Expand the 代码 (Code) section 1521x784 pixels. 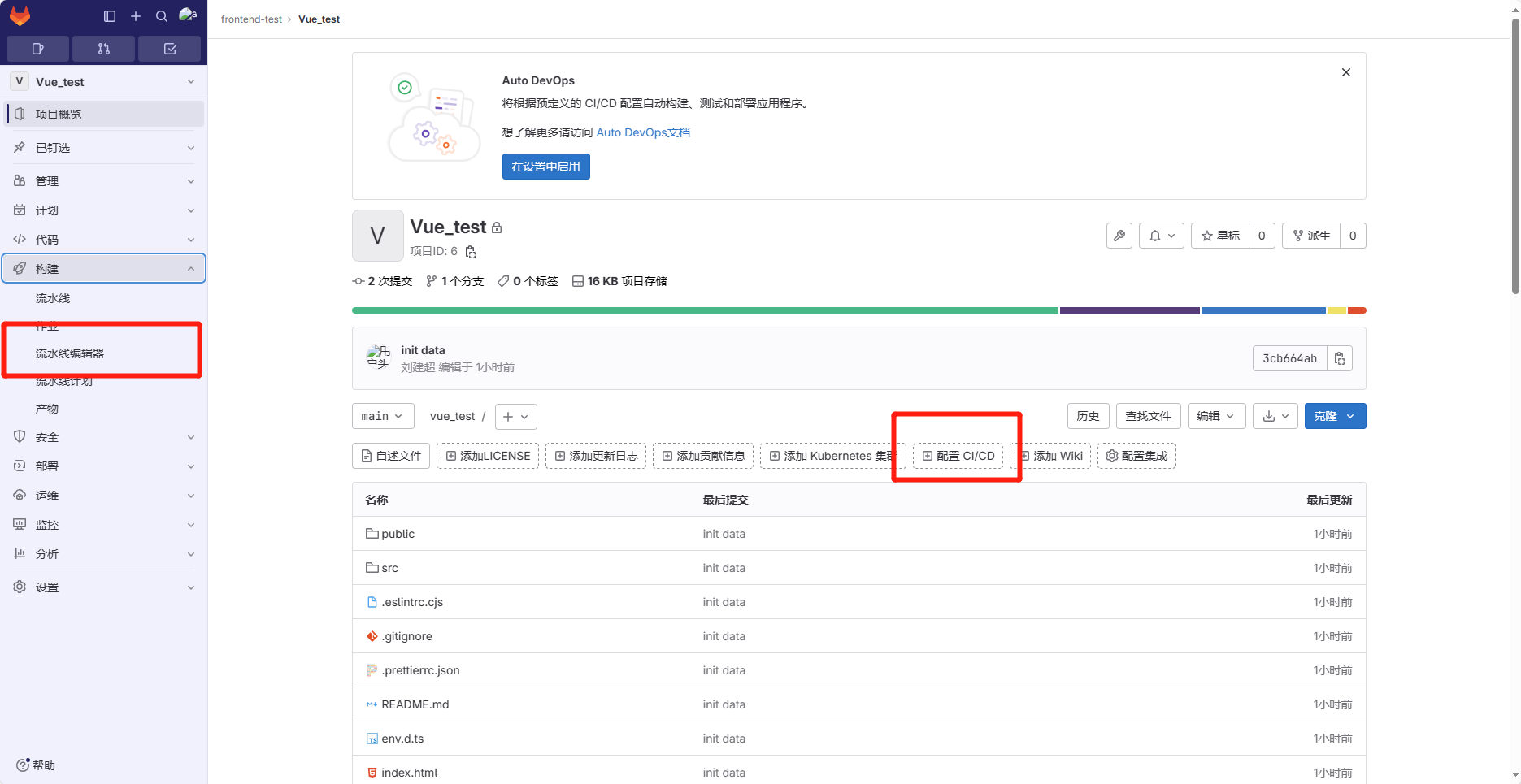[104, 240]
